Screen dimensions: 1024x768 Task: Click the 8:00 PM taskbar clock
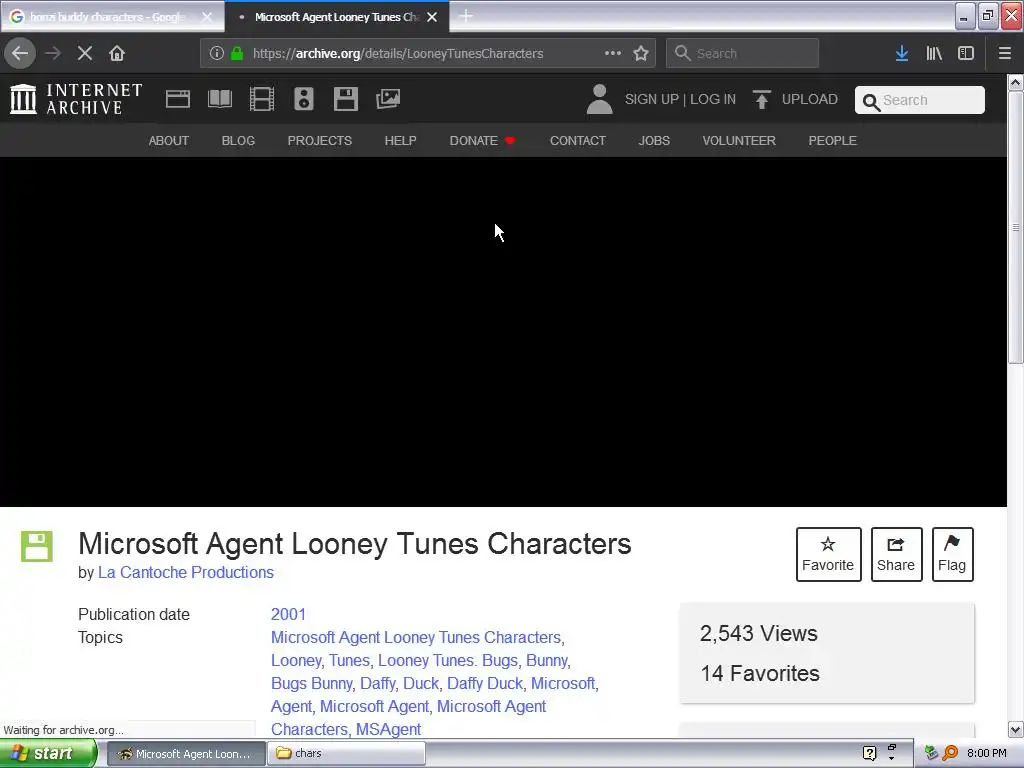click(x=987, y=753)
